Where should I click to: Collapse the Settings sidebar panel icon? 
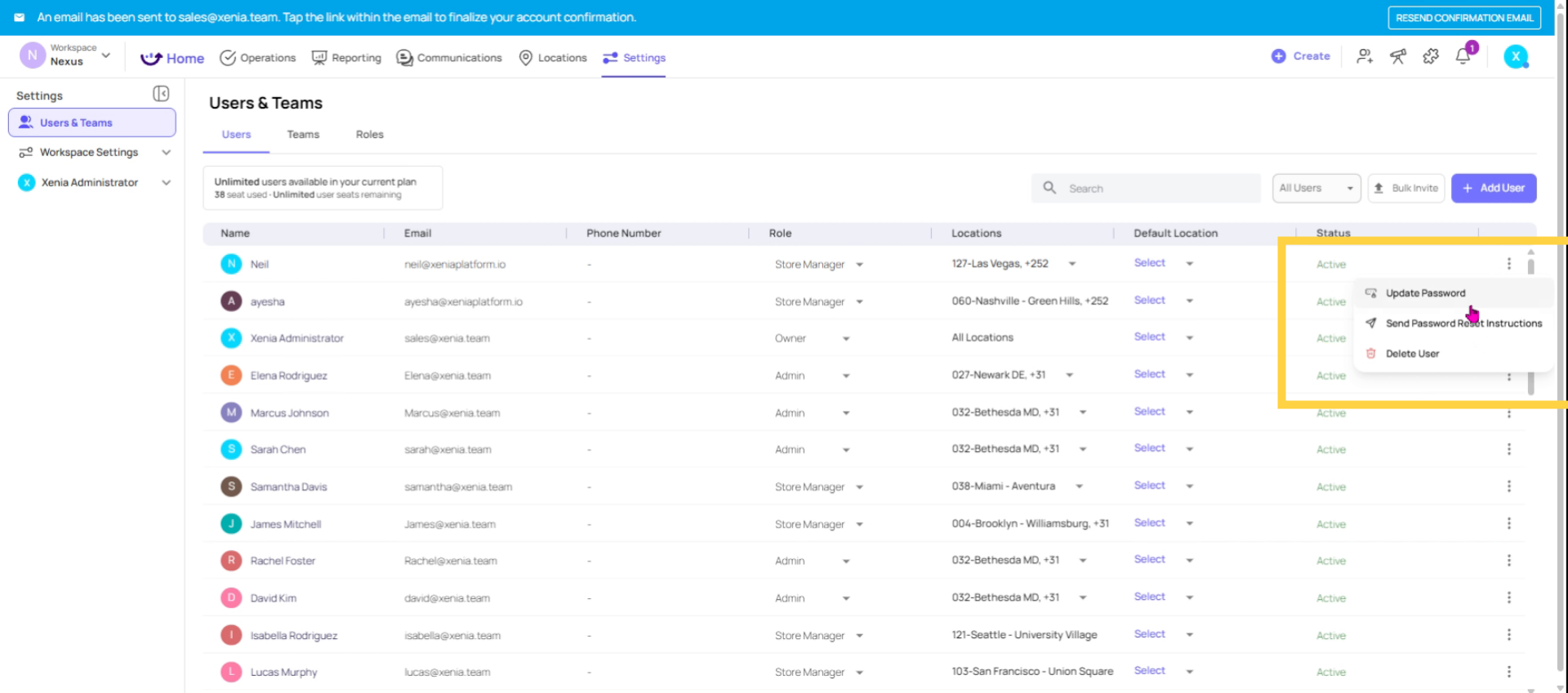pyautogui.click(x=161, y=94)
